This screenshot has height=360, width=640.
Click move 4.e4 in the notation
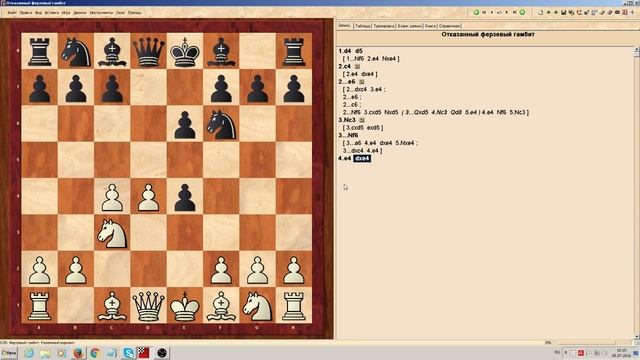pos(344,158)
